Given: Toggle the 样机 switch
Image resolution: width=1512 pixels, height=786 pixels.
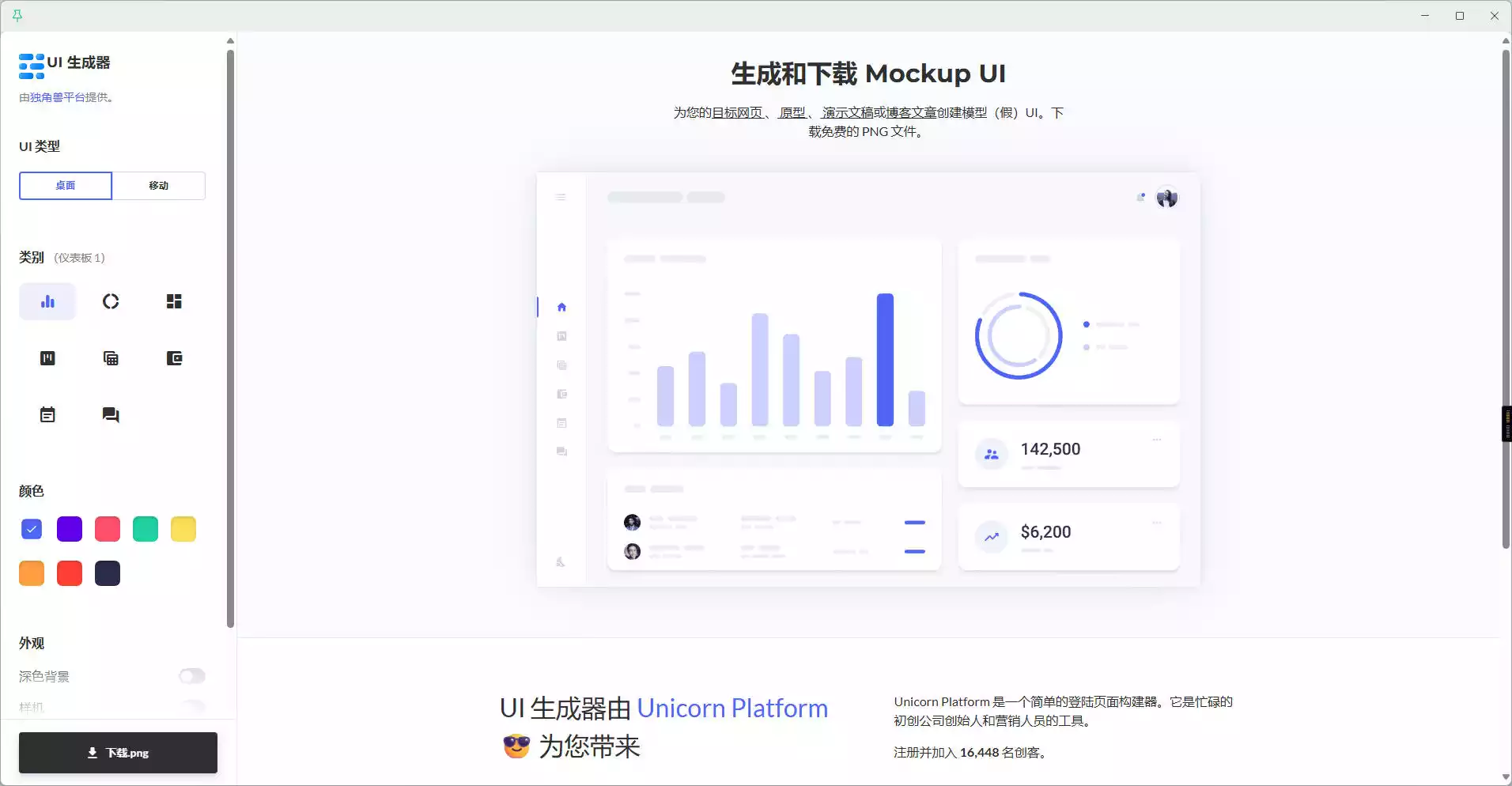Looking at the screenshot, I should click(192, 706).
